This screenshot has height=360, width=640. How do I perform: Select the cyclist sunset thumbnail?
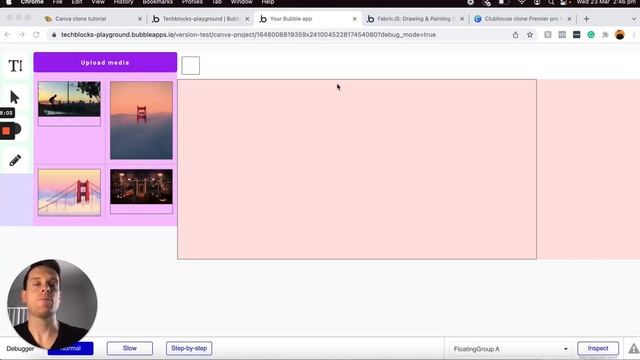coord(69,99)
